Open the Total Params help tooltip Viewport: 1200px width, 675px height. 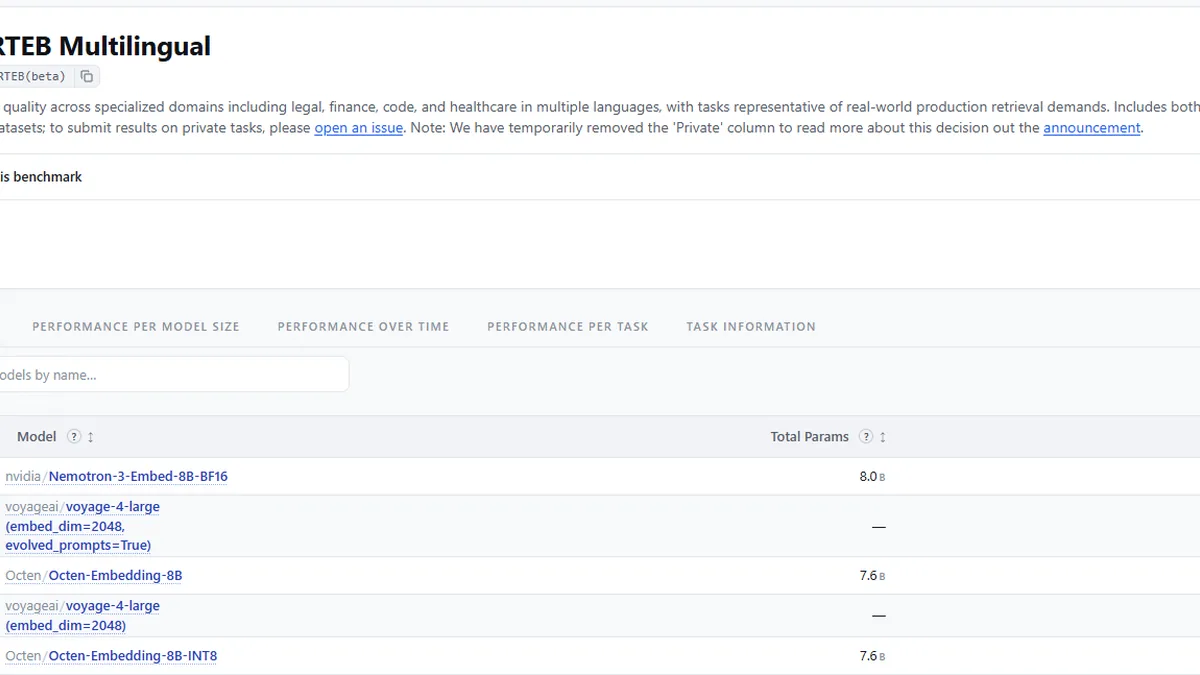[x=866, y=437]
